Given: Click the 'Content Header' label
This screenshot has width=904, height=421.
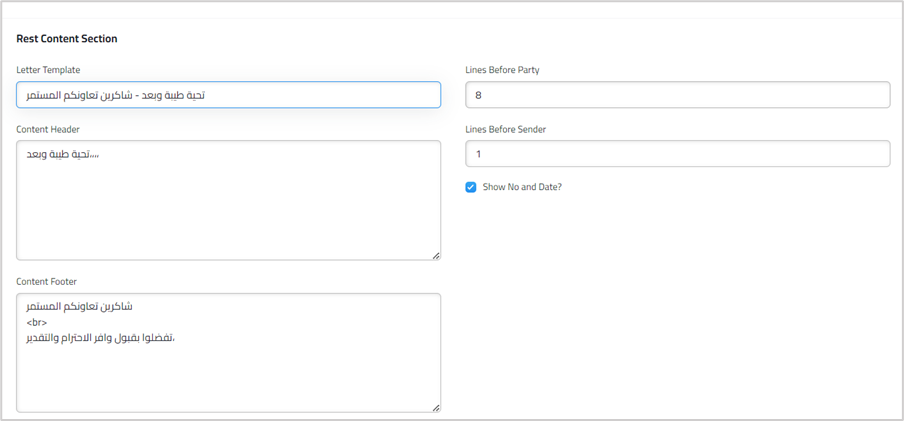Looking at the screenshot, I should coord(48,129).
